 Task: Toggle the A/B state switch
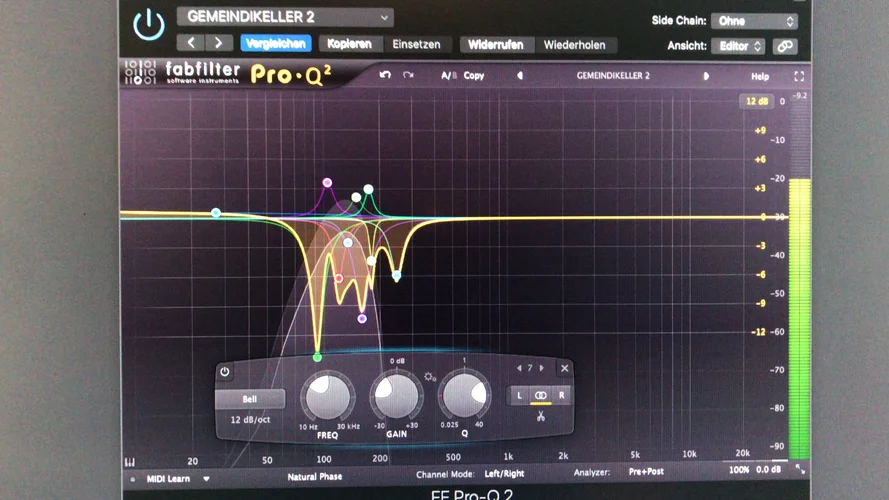coord(448,75)
